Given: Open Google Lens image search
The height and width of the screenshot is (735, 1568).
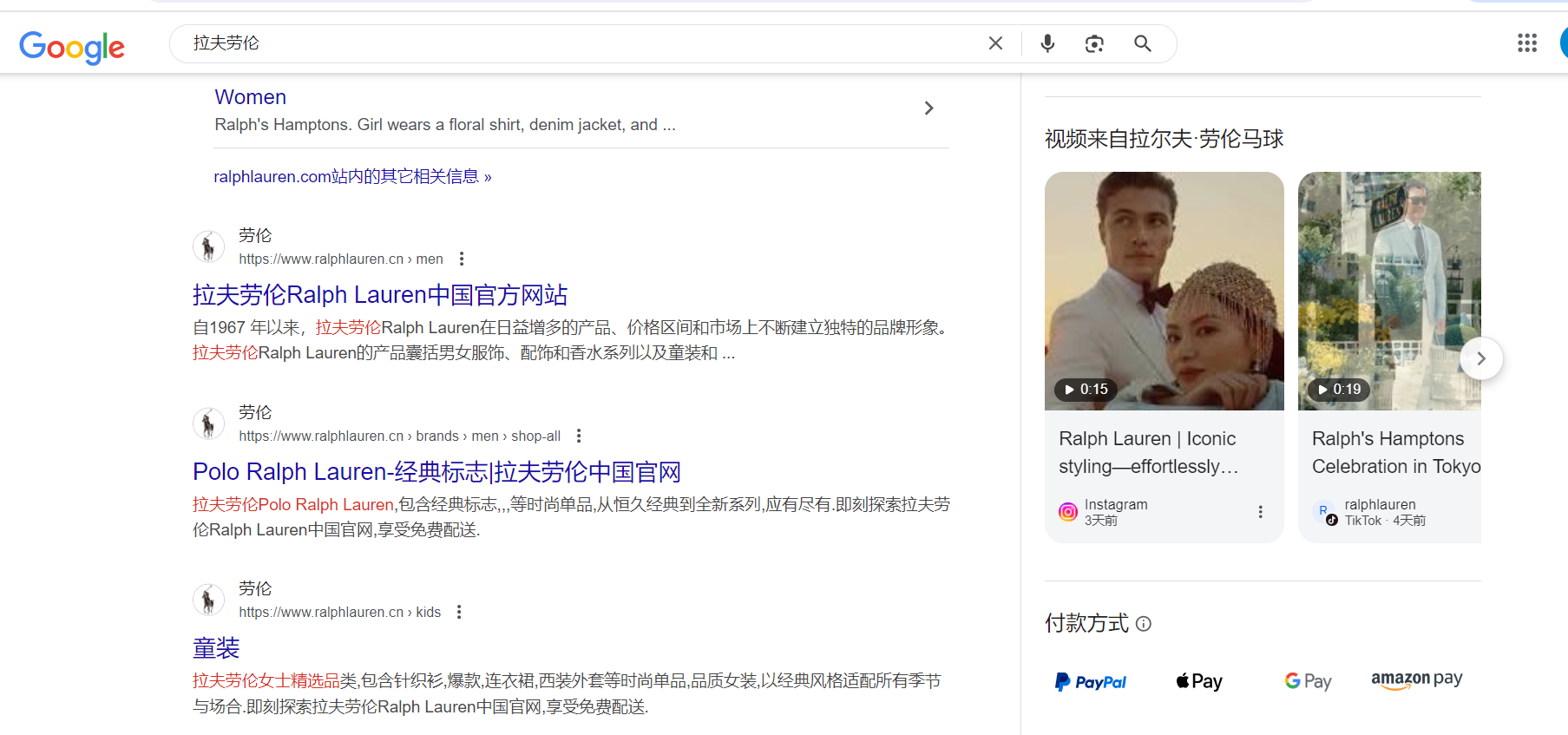Looking at the screenshot, I should point(1094,43).
